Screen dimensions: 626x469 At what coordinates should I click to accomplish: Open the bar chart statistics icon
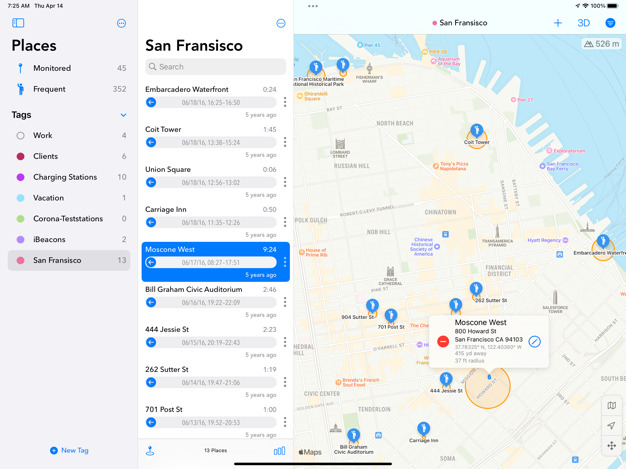pos(279,451)
